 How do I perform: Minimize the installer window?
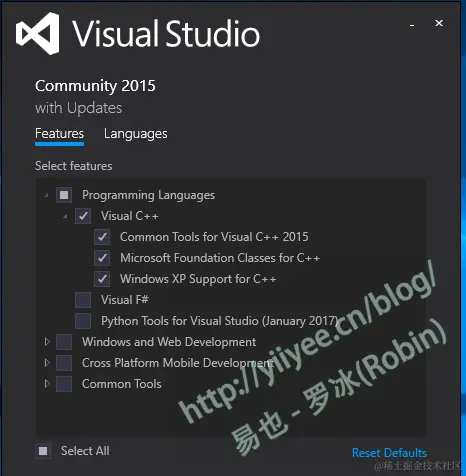tap(412, 25)
